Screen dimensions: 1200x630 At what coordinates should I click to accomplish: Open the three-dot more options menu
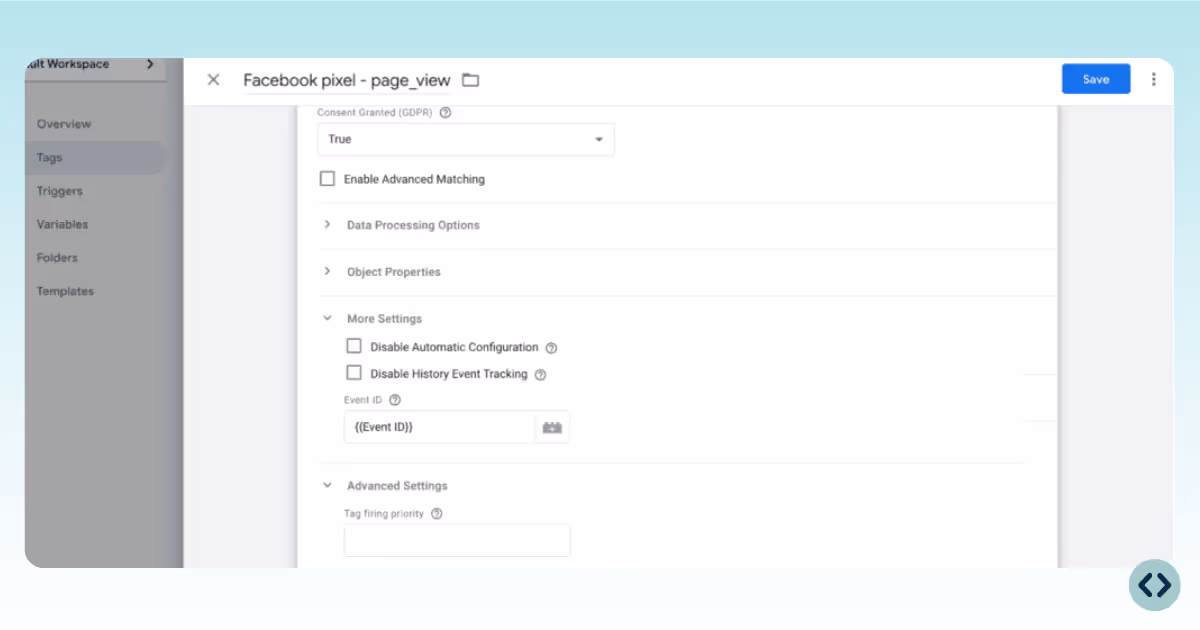(x=1153, y=79)
